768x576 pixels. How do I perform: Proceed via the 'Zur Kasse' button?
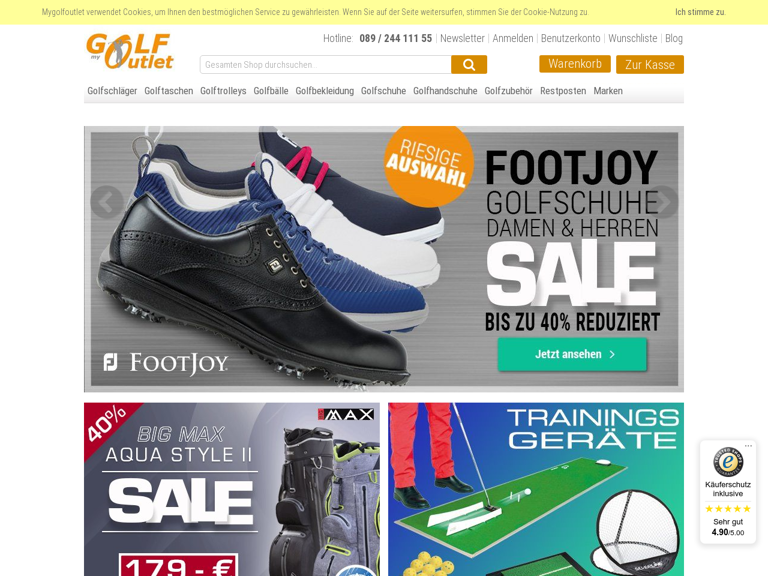[649, 65]
